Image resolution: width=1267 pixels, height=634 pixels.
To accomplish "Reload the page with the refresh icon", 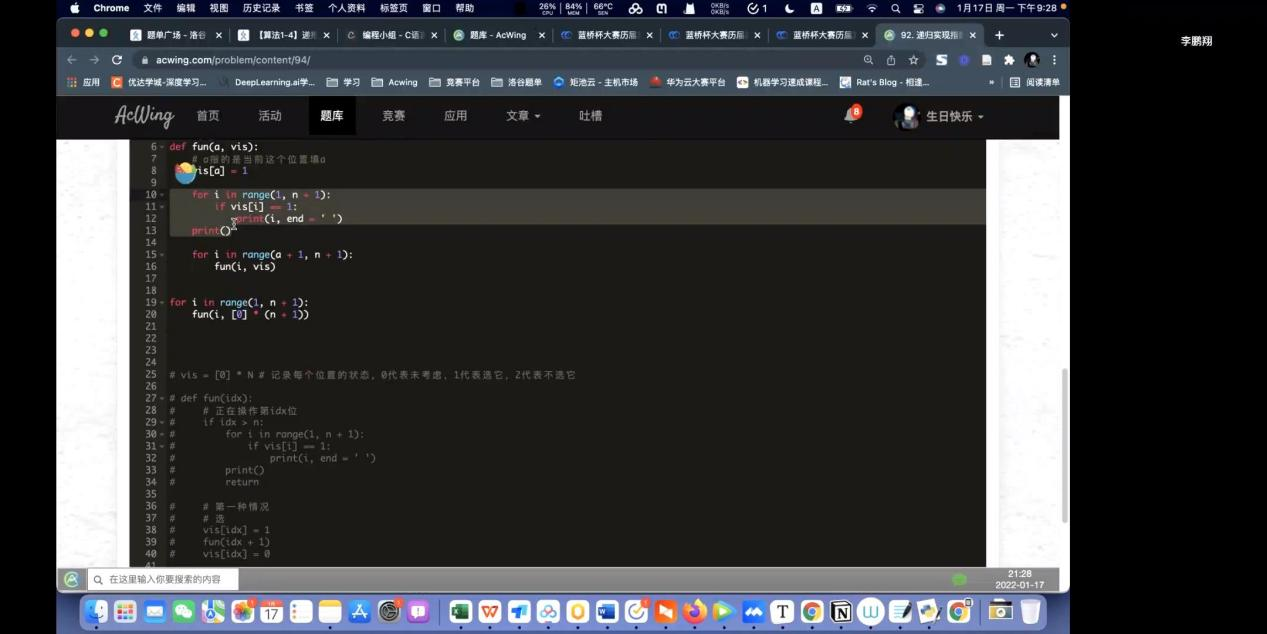I will (117, 60).
